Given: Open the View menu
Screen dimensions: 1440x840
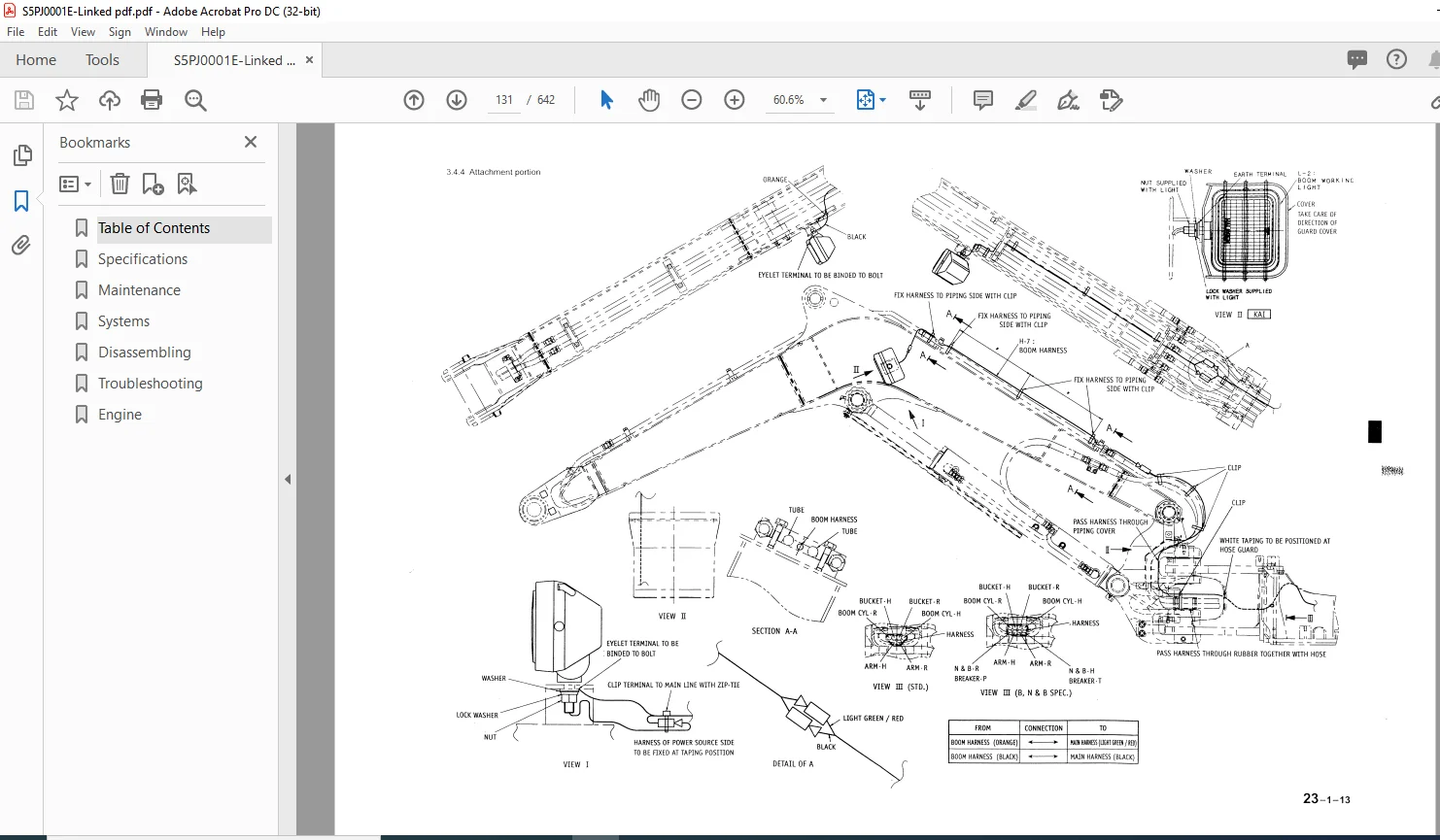Looking at the screenshot, I should (84, 32).
